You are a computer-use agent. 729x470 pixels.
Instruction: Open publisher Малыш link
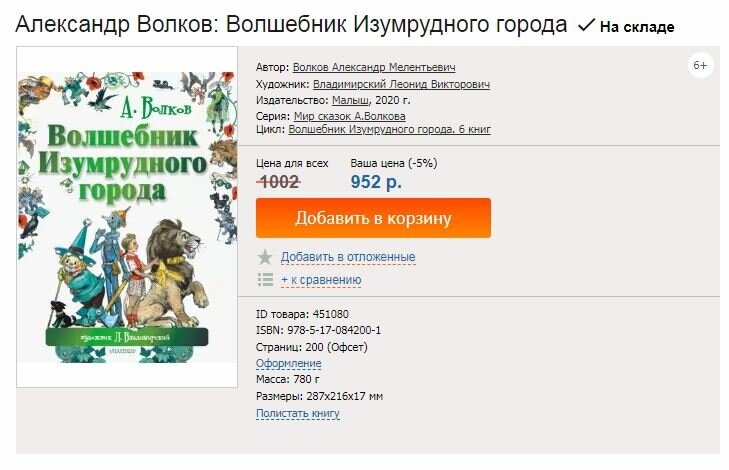[351, 100]
